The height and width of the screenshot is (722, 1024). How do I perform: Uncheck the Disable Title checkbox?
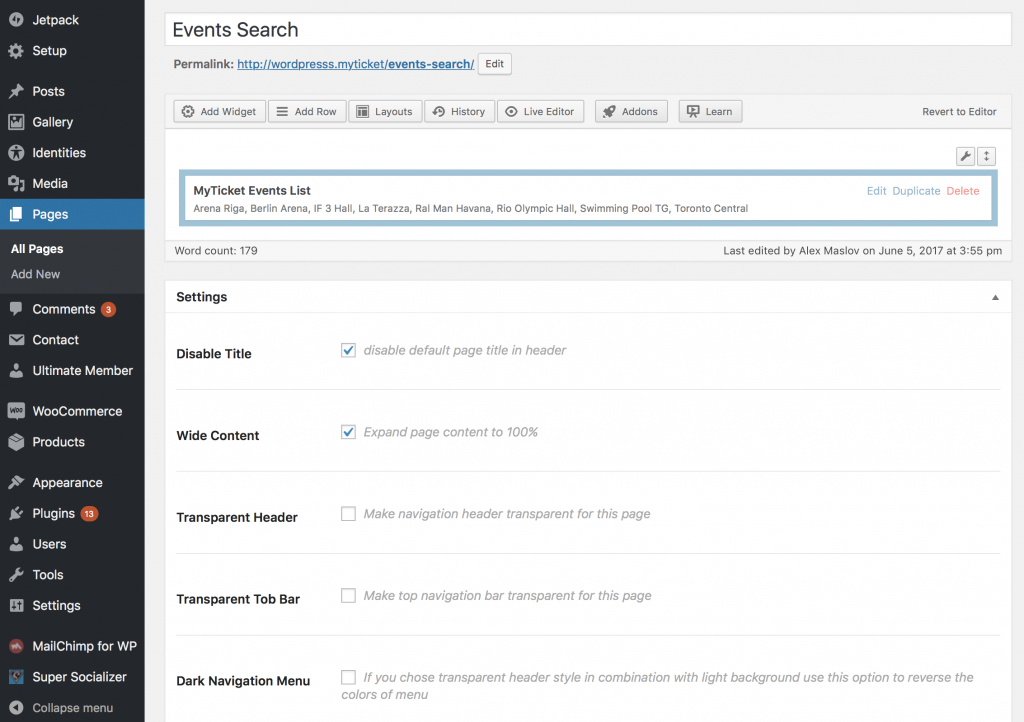click(348, 350)
